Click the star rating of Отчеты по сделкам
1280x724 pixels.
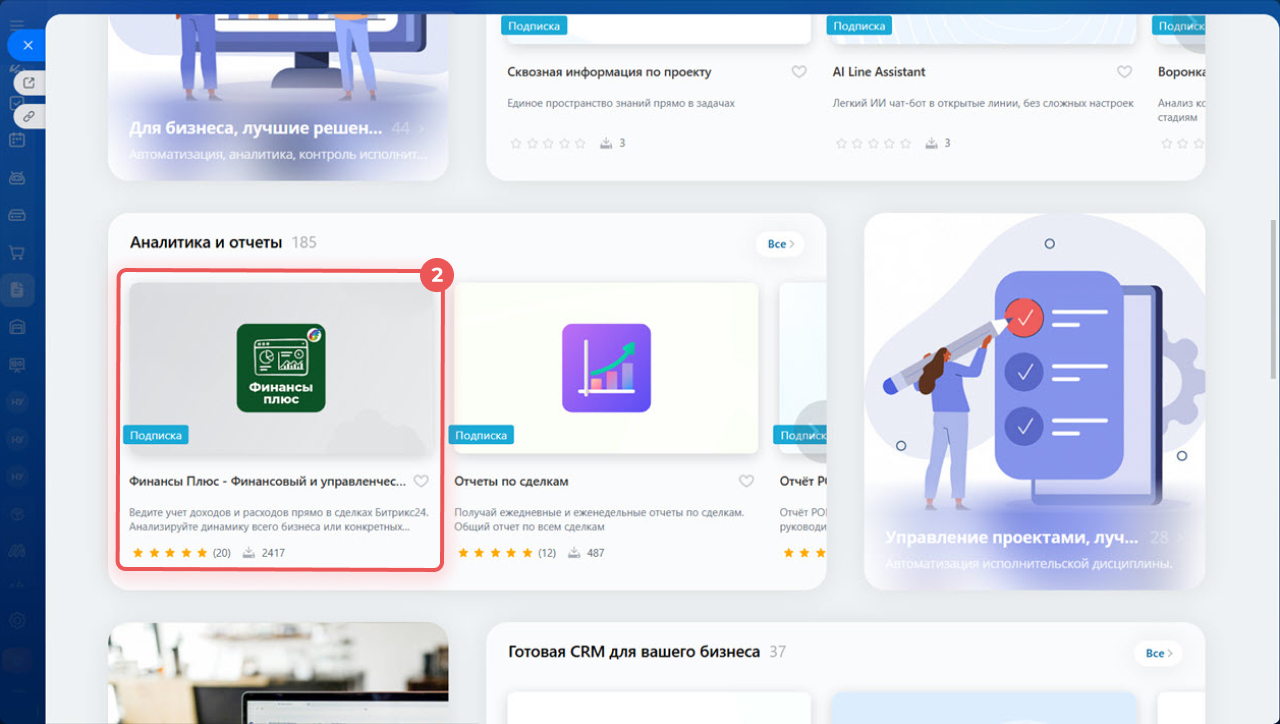click(495, 553)
